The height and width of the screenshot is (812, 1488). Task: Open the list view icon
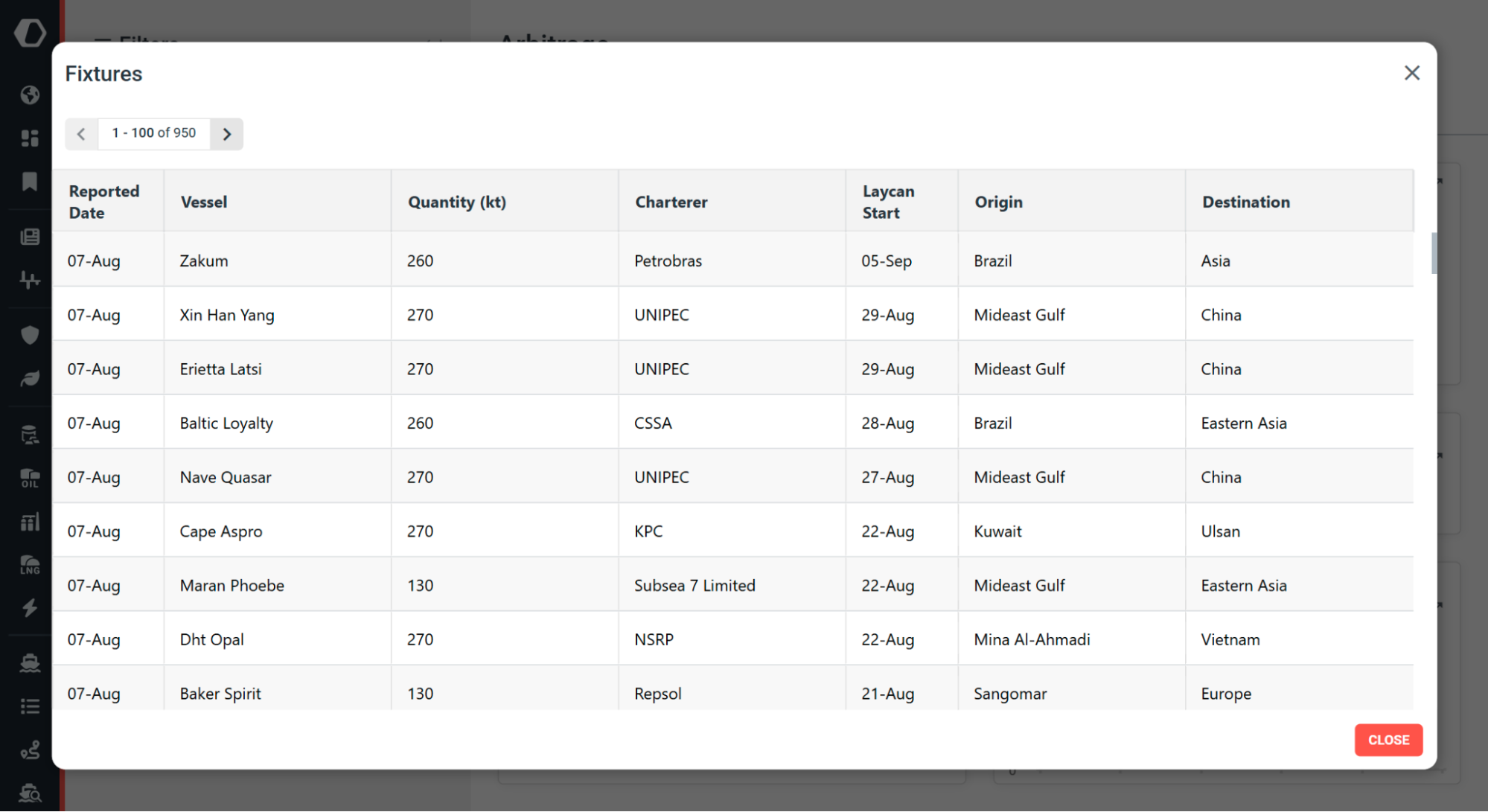(30, 706)
